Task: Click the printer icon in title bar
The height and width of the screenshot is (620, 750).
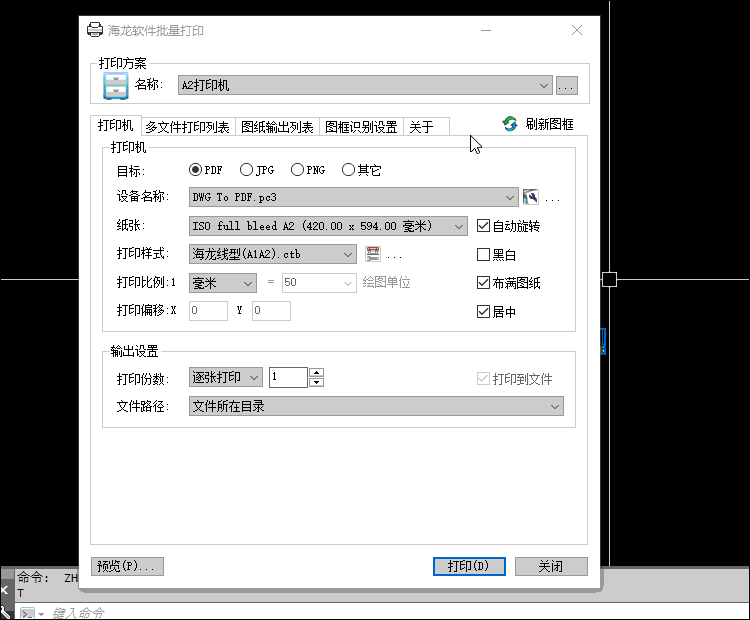Action: pos(95,30)
